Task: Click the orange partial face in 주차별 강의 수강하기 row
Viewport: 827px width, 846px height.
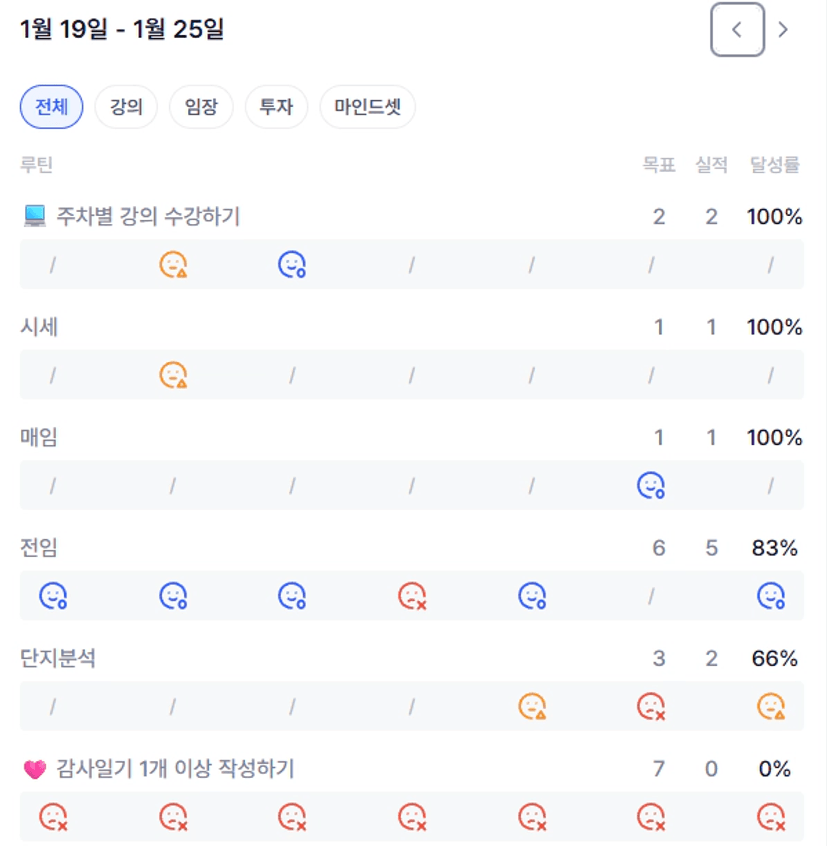Action: click(x=173, y=265)
